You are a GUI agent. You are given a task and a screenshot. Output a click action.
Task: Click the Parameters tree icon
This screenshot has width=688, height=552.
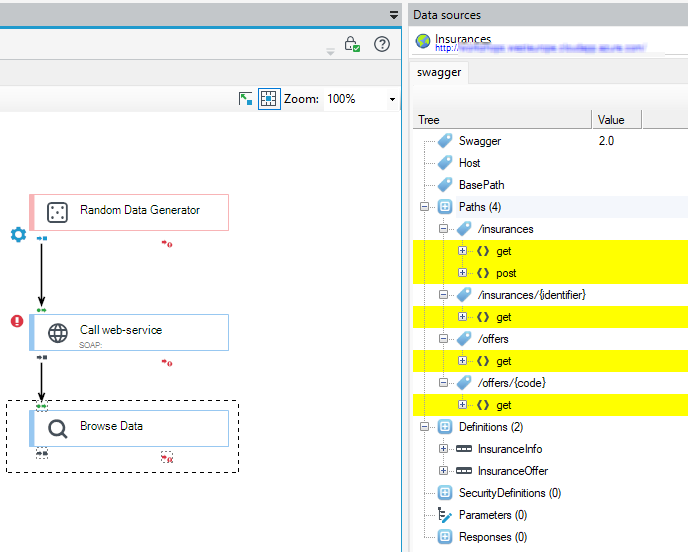click(444, 515)
